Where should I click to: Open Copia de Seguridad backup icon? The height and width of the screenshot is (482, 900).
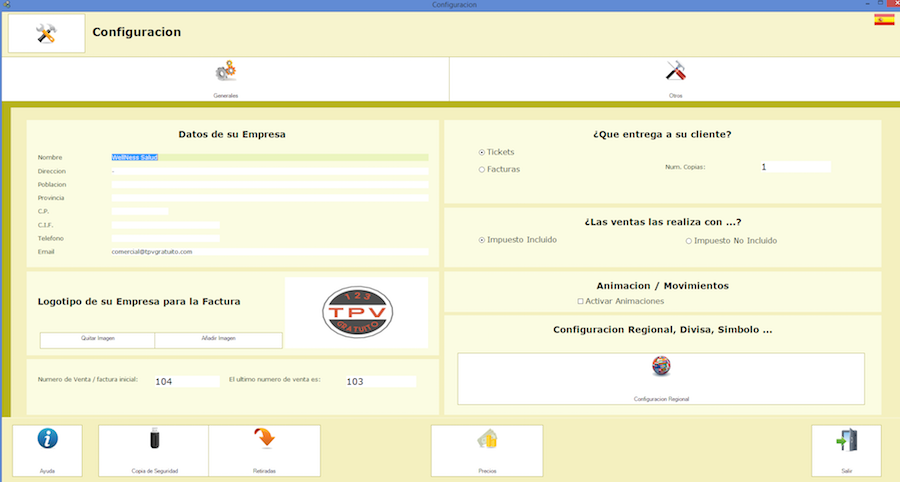(x=153, y=441)
